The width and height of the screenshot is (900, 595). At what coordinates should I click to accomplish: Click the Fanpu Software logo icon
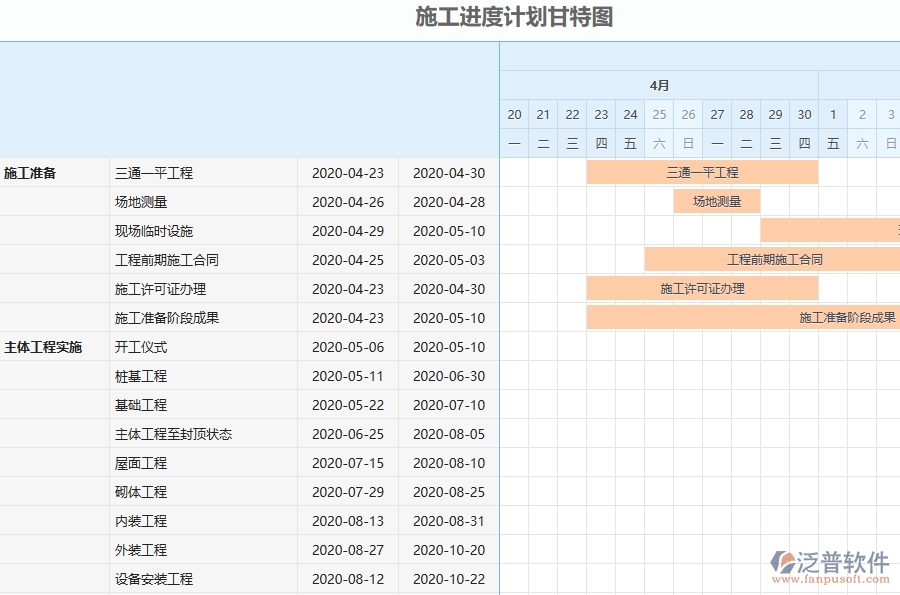785,562
